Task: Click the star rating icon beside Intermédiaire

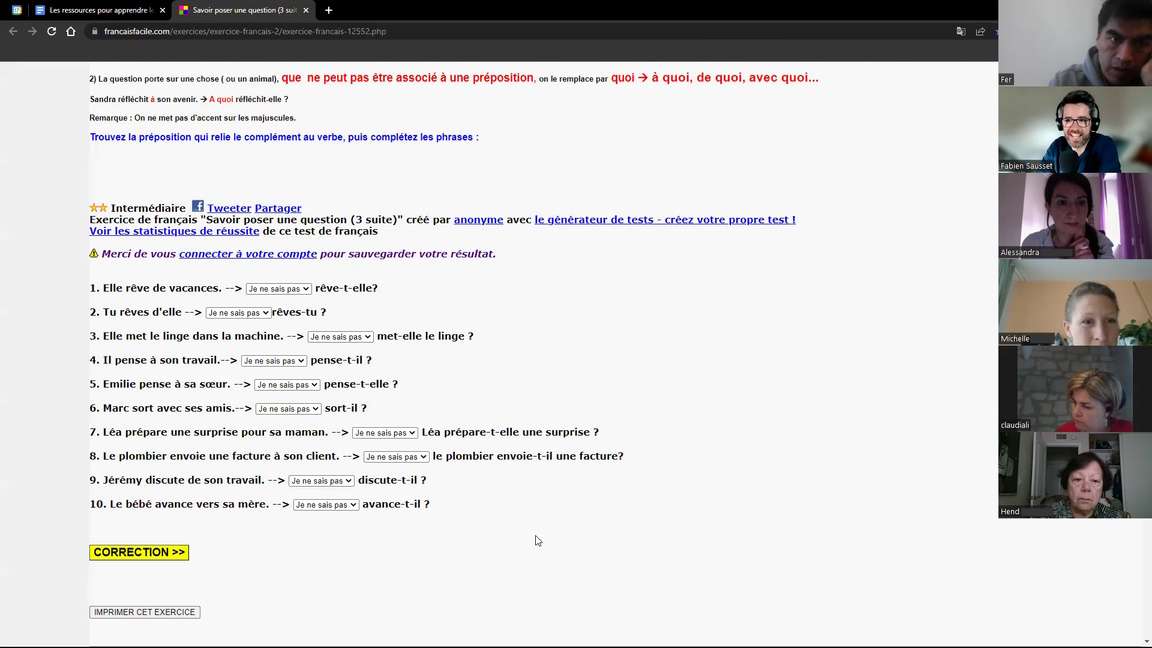Action: 98,208
